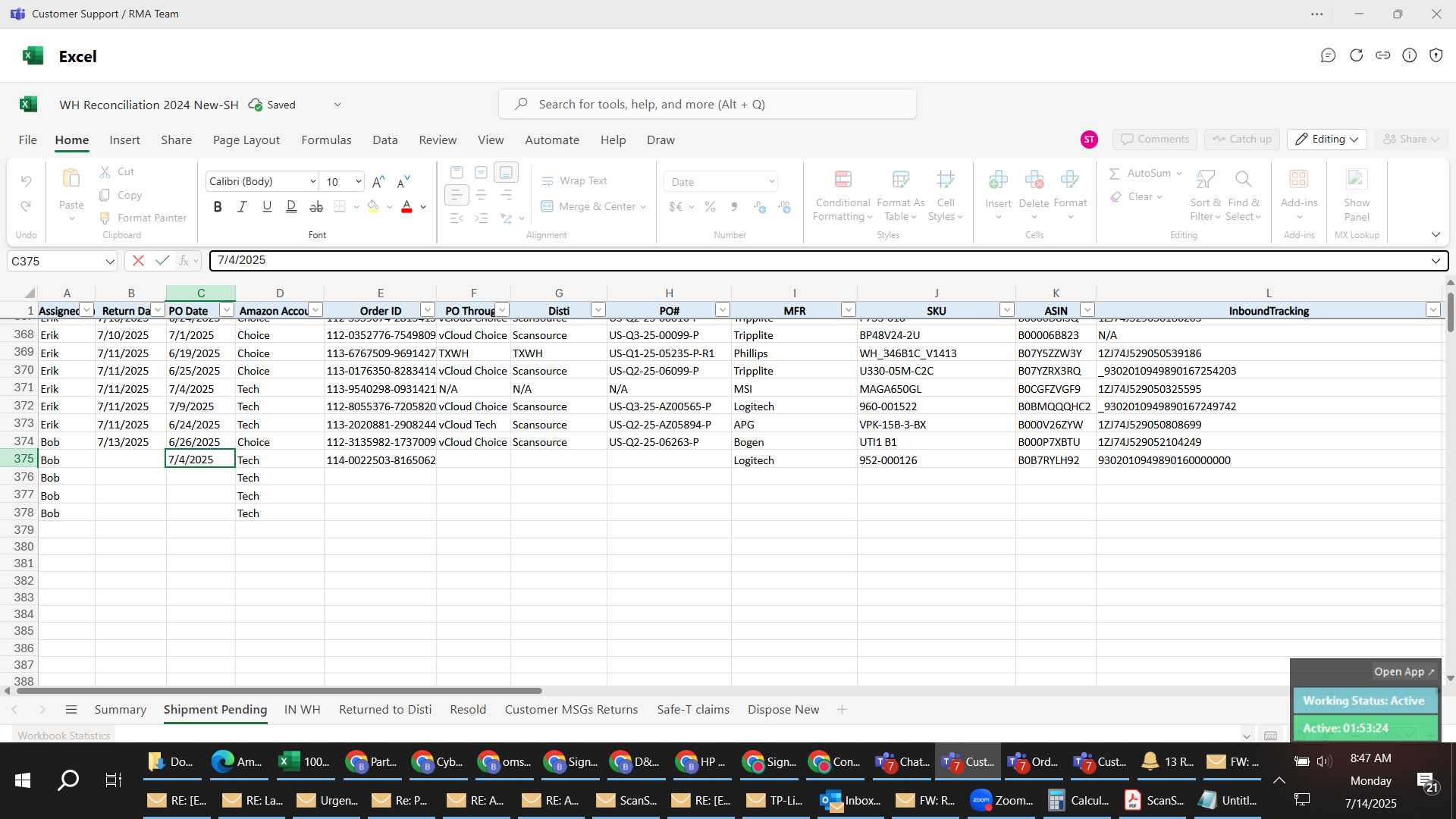Viewport: 1456px width, 819px height.
Task: Open Calculator from the taskbar
Action: [1078, 801]
